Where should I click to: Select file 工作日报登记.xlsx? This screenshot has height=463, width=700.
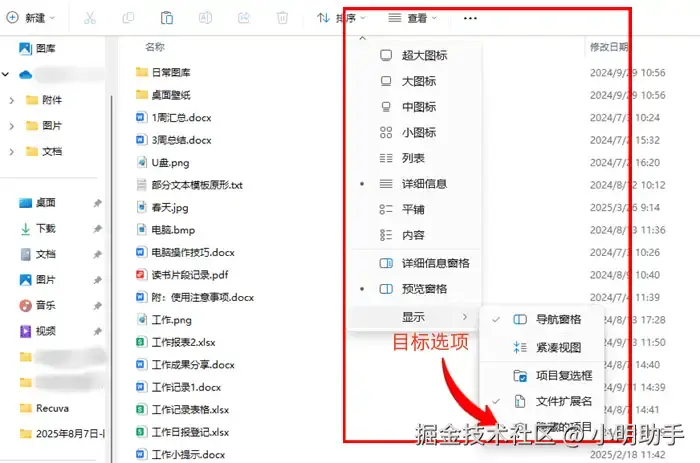[x=182, y=432]
